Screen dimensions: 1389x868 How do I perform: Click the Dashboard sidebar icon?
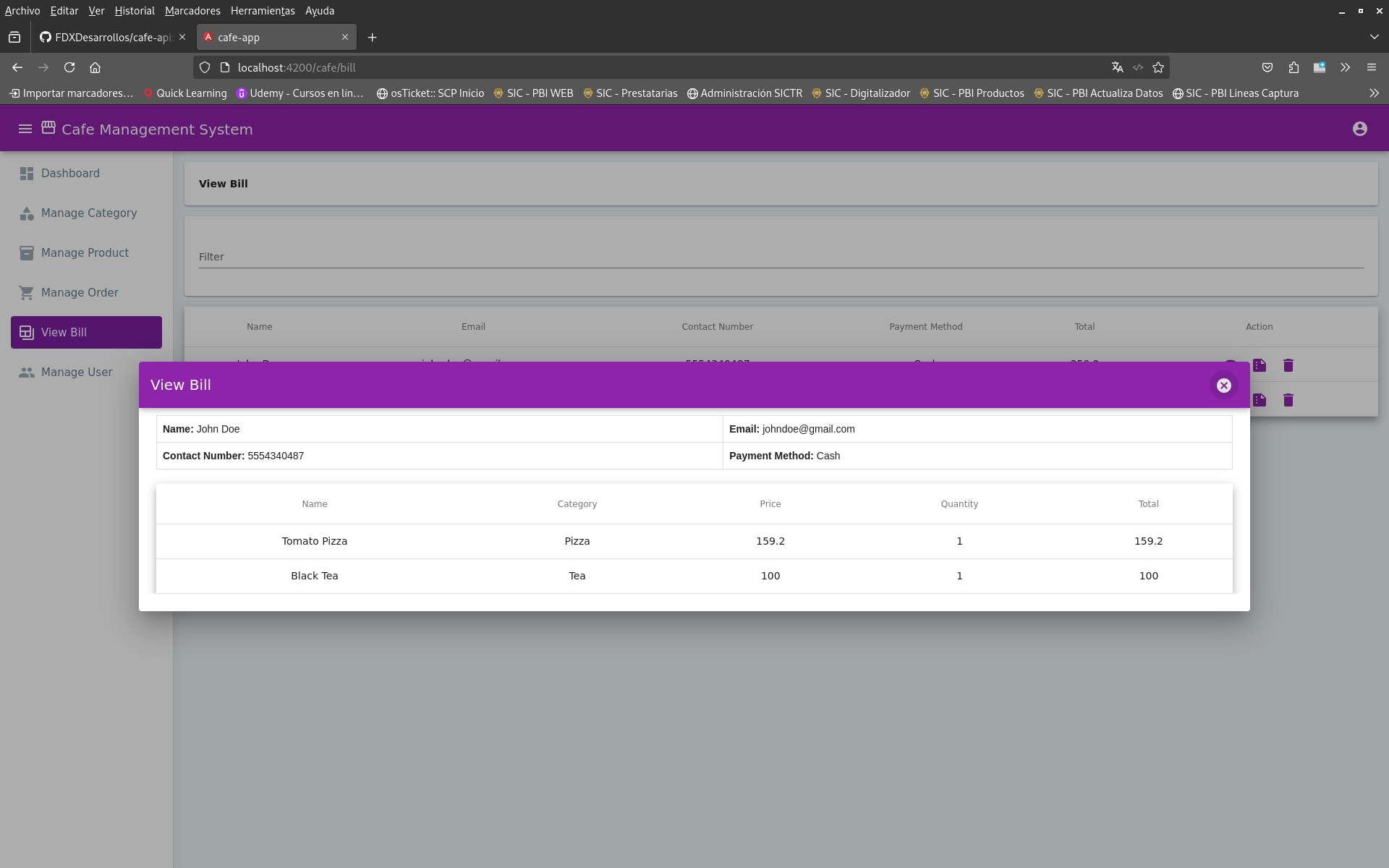[27, 174]
